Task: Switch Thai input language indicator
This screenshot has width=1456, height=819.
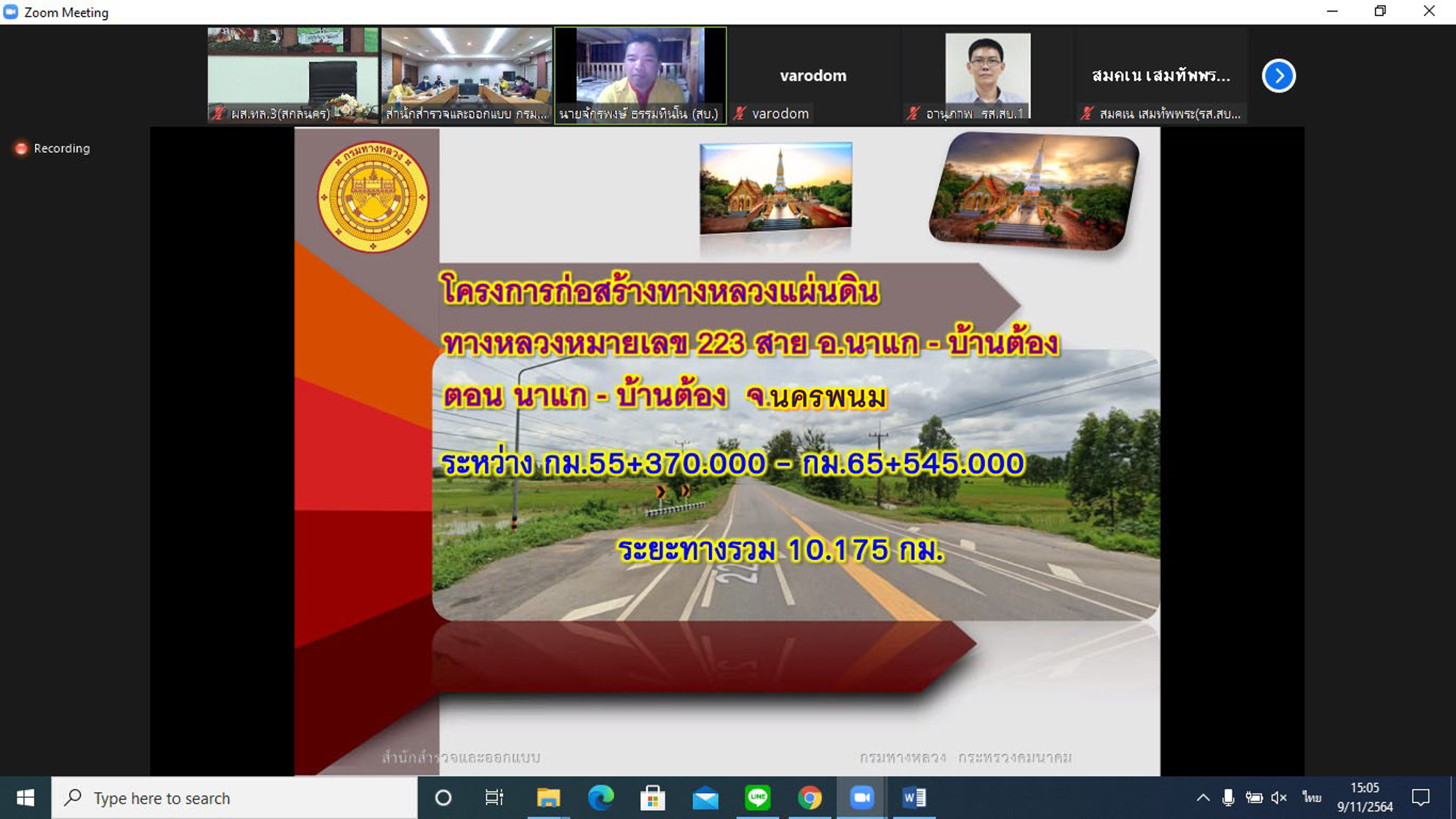Action: point(1312,798)
